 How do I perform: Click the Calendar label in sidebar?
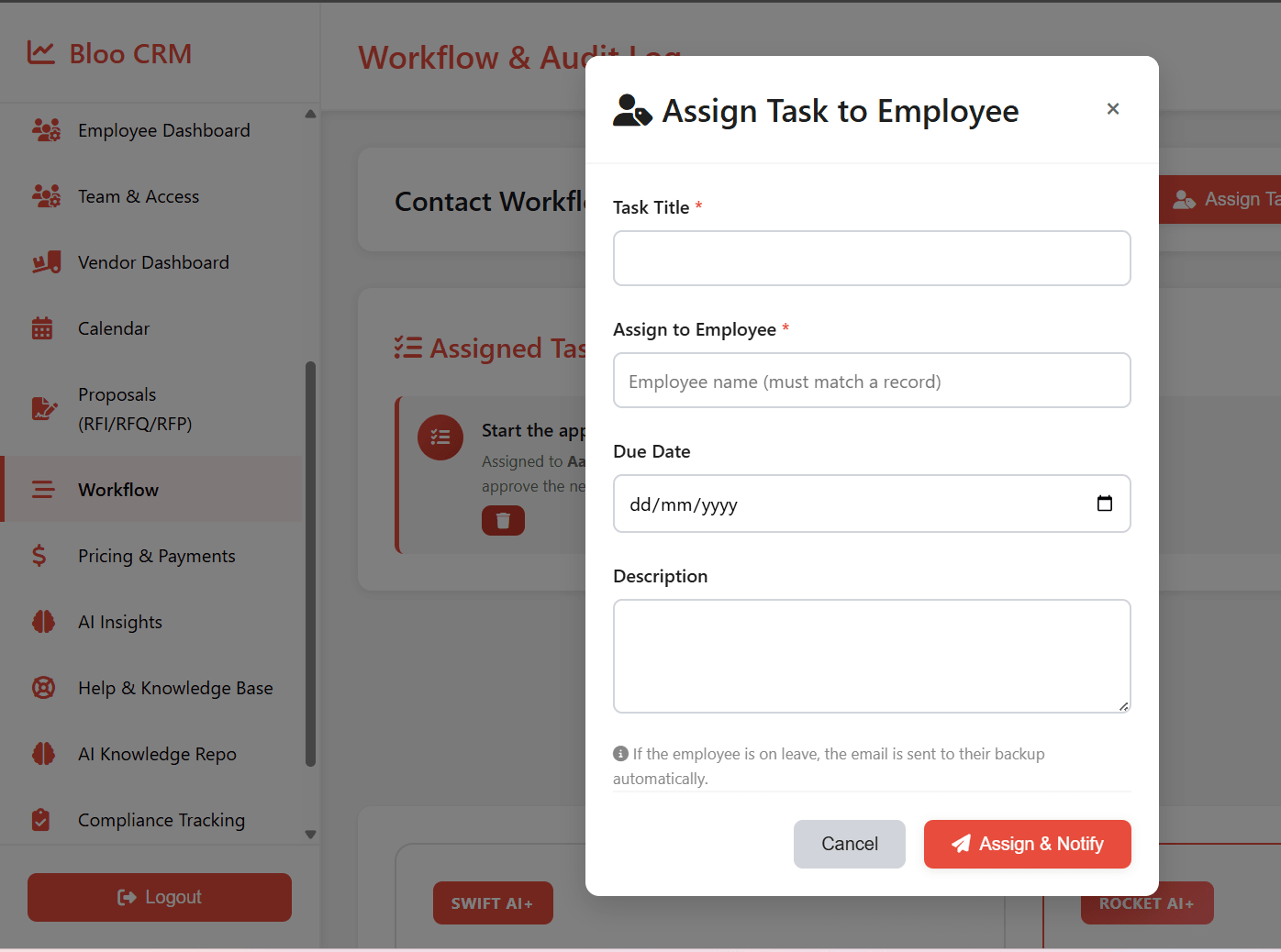[114, 328]
